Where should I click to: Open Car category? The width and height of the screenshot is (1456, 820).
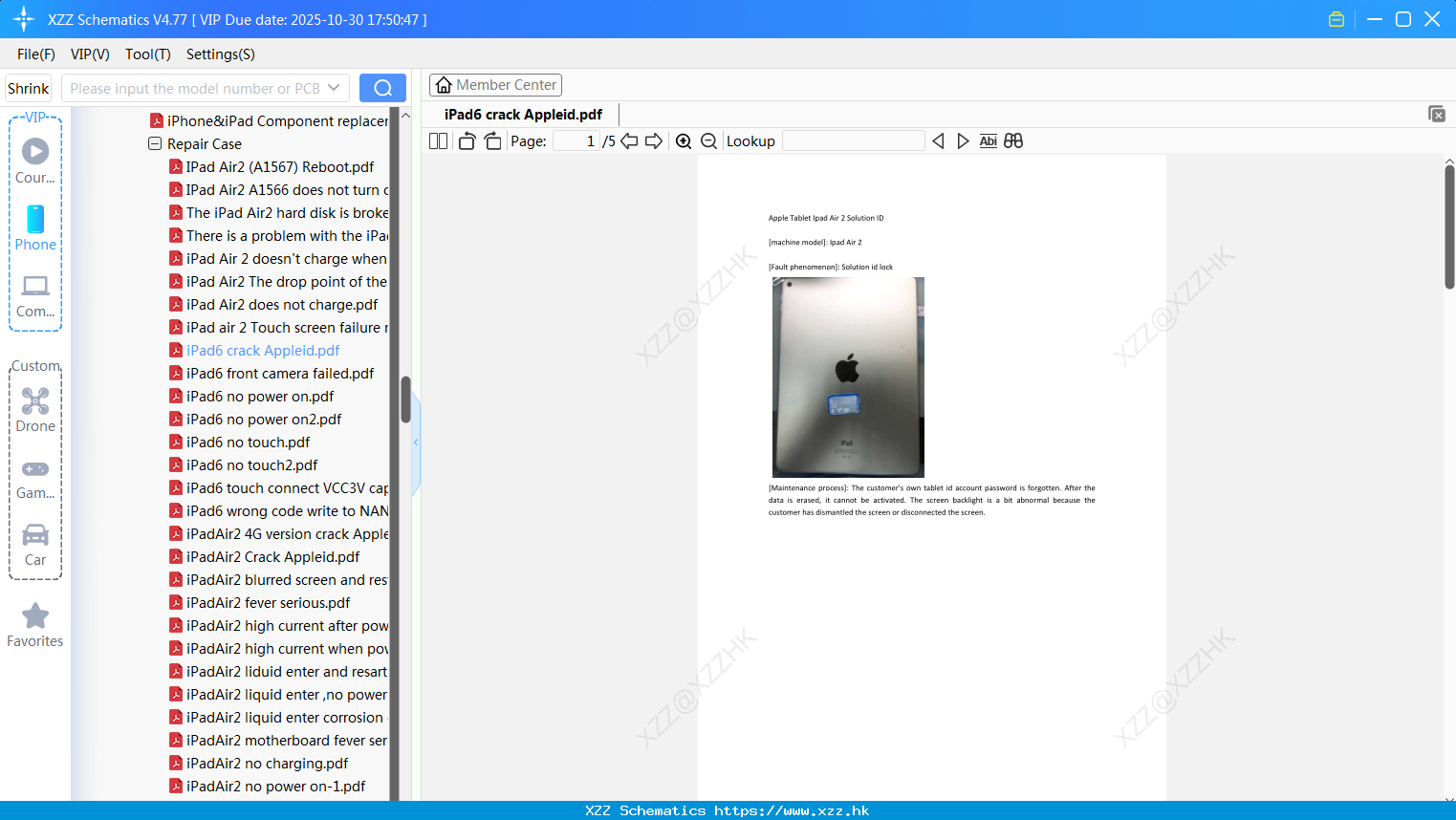[x=35, y=545]
